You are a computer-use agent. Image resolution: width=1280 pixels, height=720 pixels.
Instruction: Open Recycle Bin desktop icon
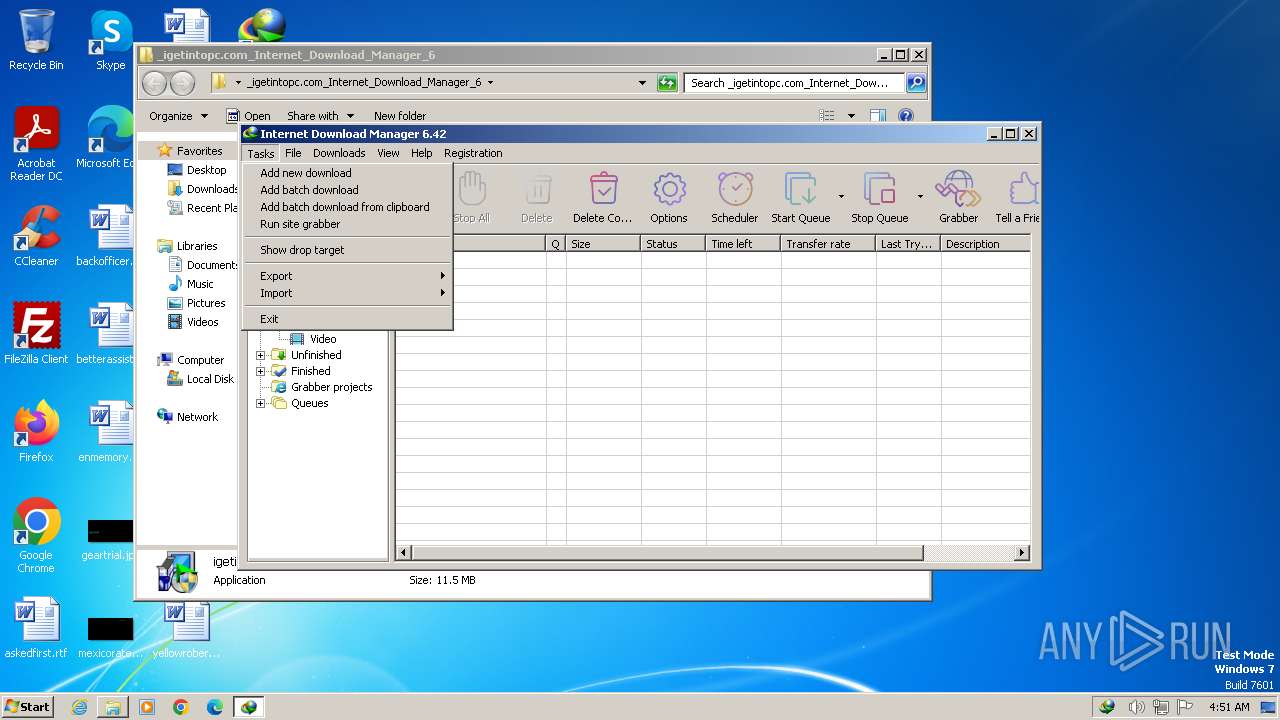(x=36, y=40)
